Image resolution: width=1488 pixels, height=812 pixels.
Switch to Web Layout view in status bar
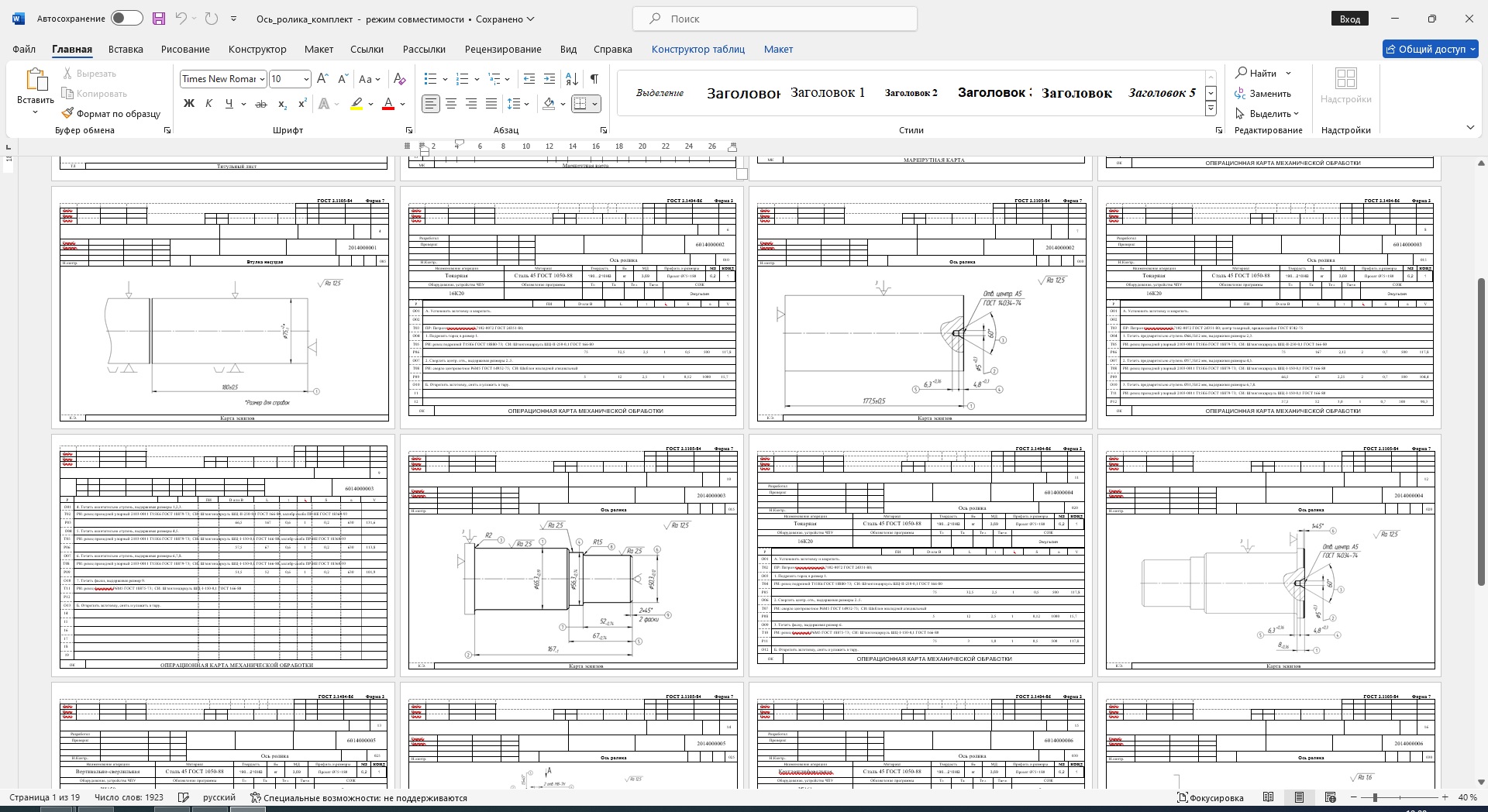(1331, 797)
